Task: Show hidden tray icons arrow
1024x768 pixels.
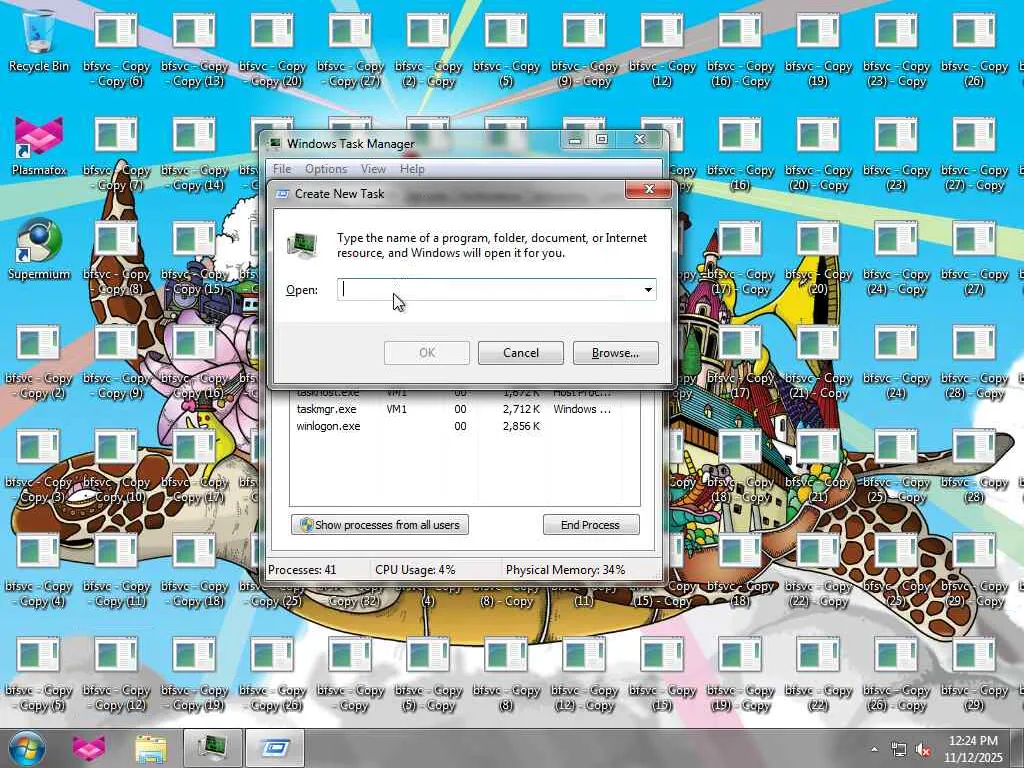Action: tap(874, 749)
